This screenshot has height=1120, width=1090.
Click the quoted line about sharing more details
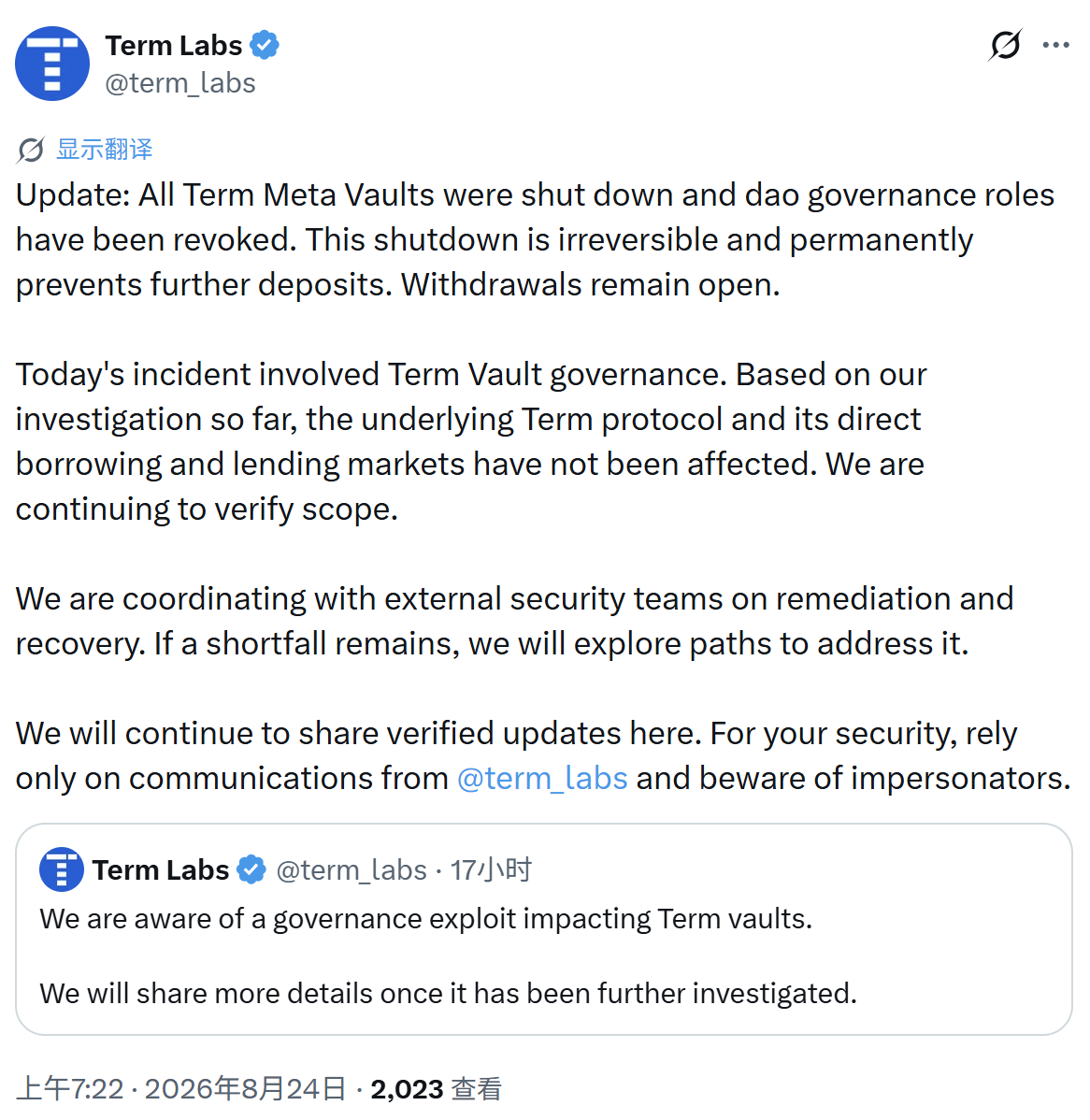click(x=448, y=994)
